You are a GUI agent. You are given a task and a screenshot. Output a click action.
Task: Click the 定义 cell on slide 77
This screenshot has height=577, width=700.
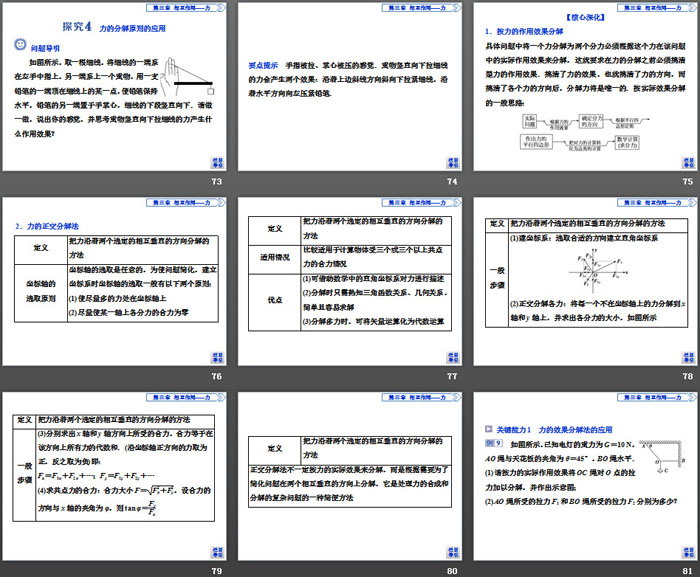point(275,230)
